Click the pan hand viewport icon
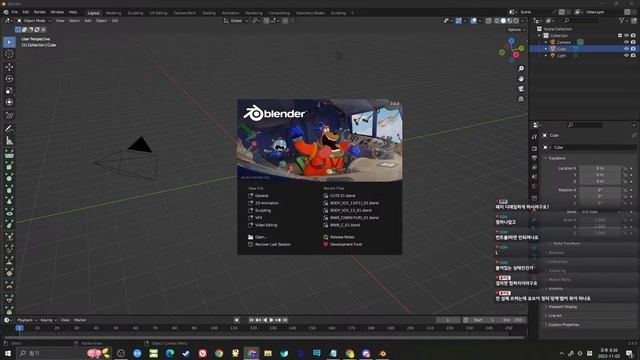Viewport: 640px width, 360px height. (521, 79)
